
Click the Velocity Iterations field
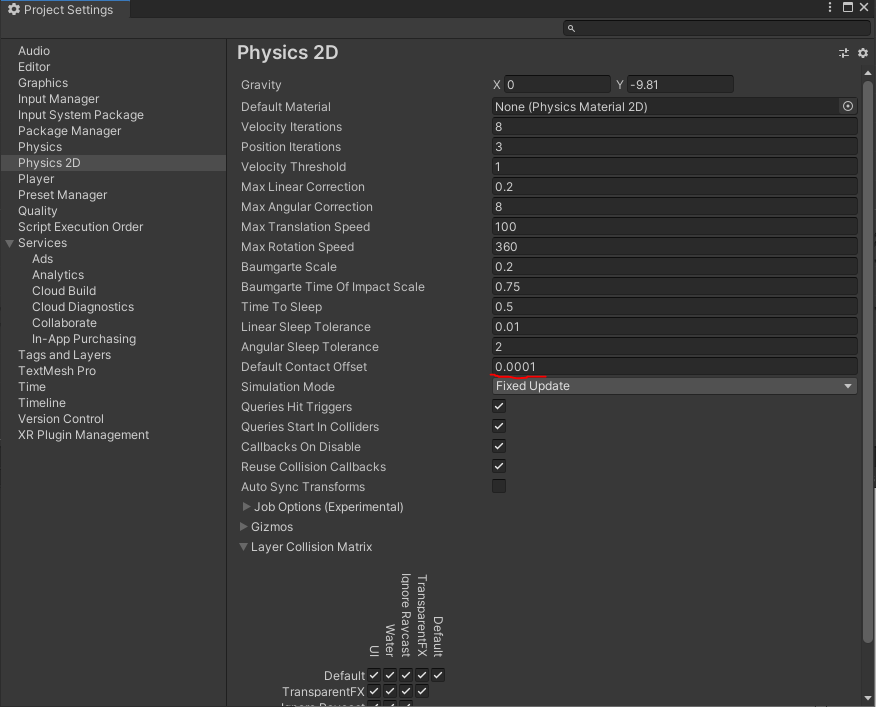674,127
